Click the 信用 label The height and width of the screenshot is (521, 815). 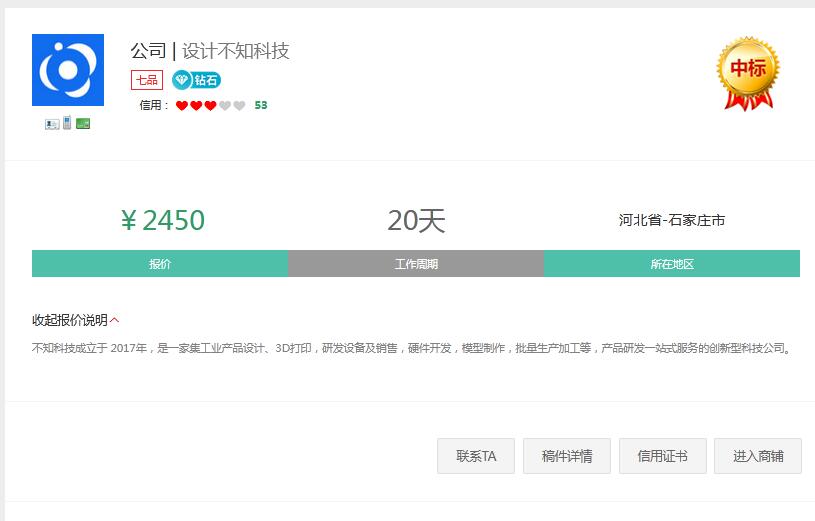point(154,105)
